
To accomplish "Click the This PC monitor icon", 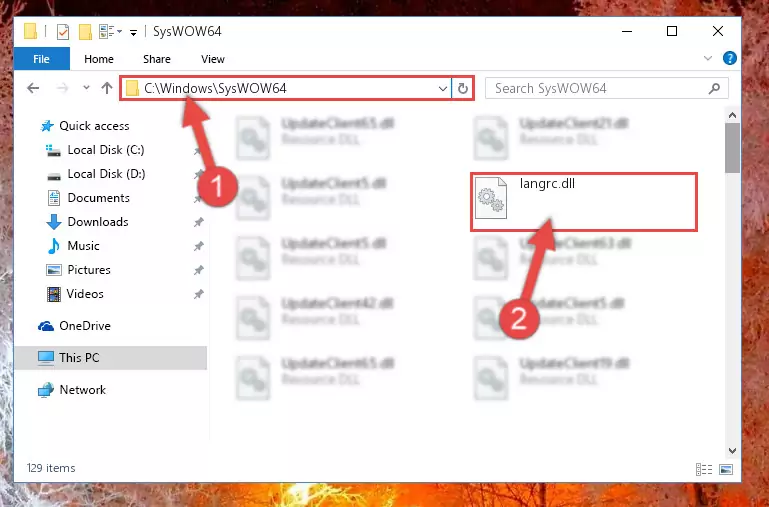I will tap(46, 358).
